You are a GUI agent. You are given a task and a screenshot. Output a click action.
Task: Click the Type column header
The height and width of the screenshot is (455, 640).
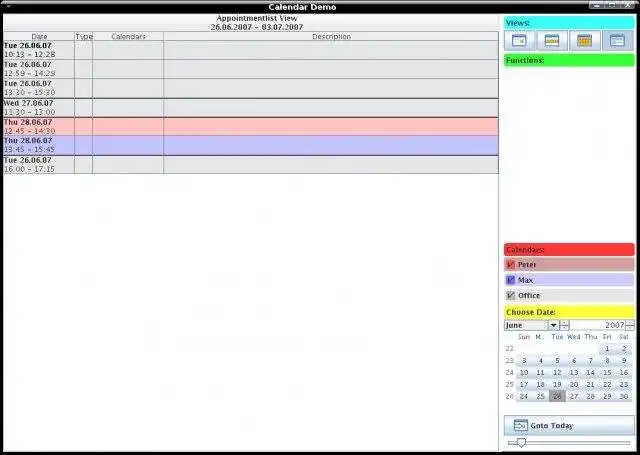pyautogui.click(x=84, y=36)
